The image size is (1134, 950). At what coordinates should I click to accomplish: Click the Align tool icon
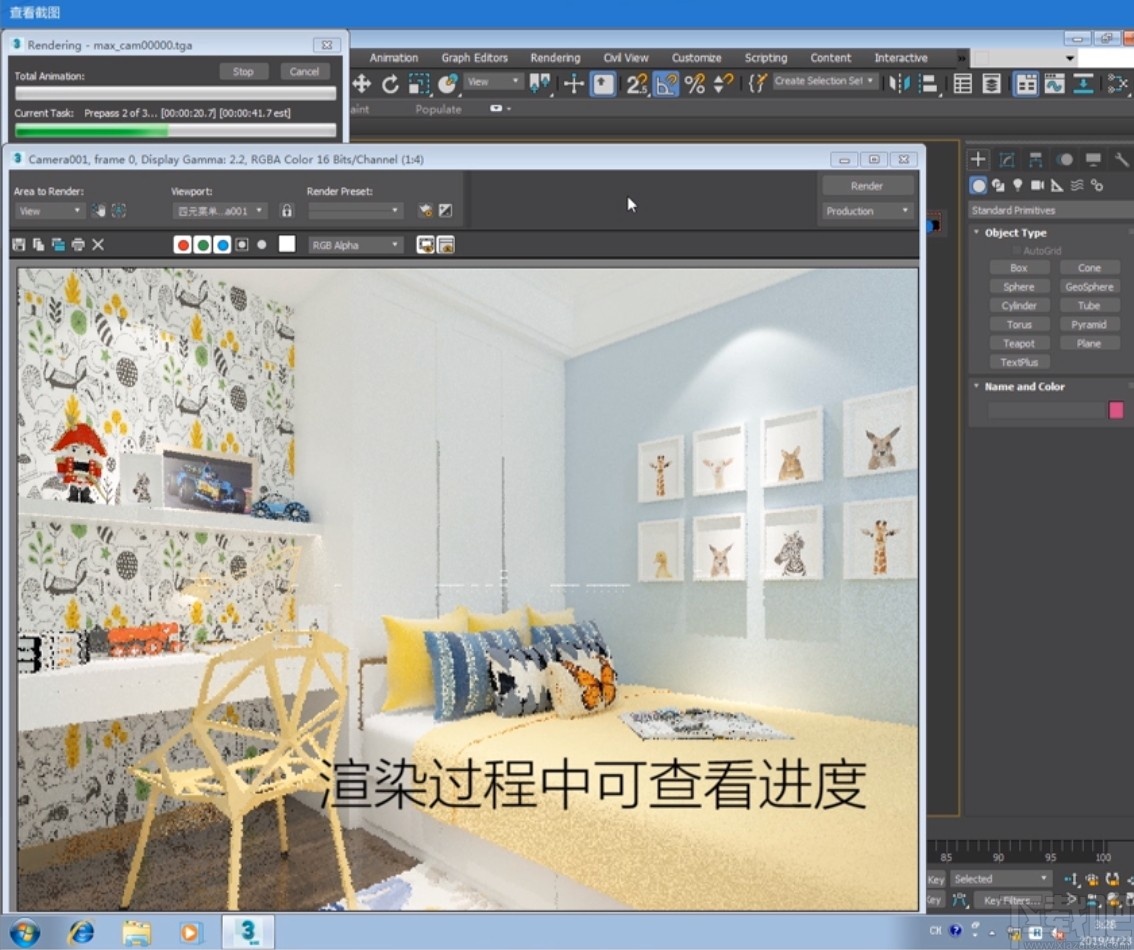coord(928,84)
